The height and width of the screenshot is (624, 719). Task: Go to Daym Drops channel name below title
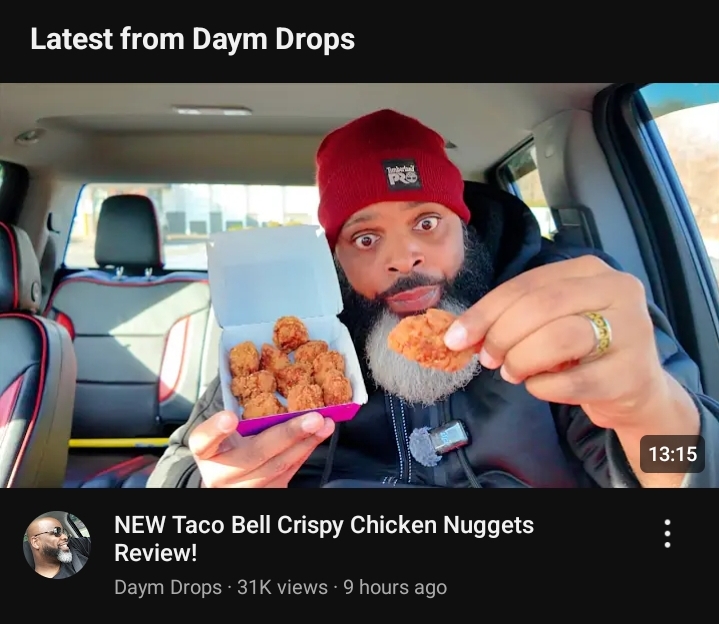pyautogui.click(x=168, y=587)
